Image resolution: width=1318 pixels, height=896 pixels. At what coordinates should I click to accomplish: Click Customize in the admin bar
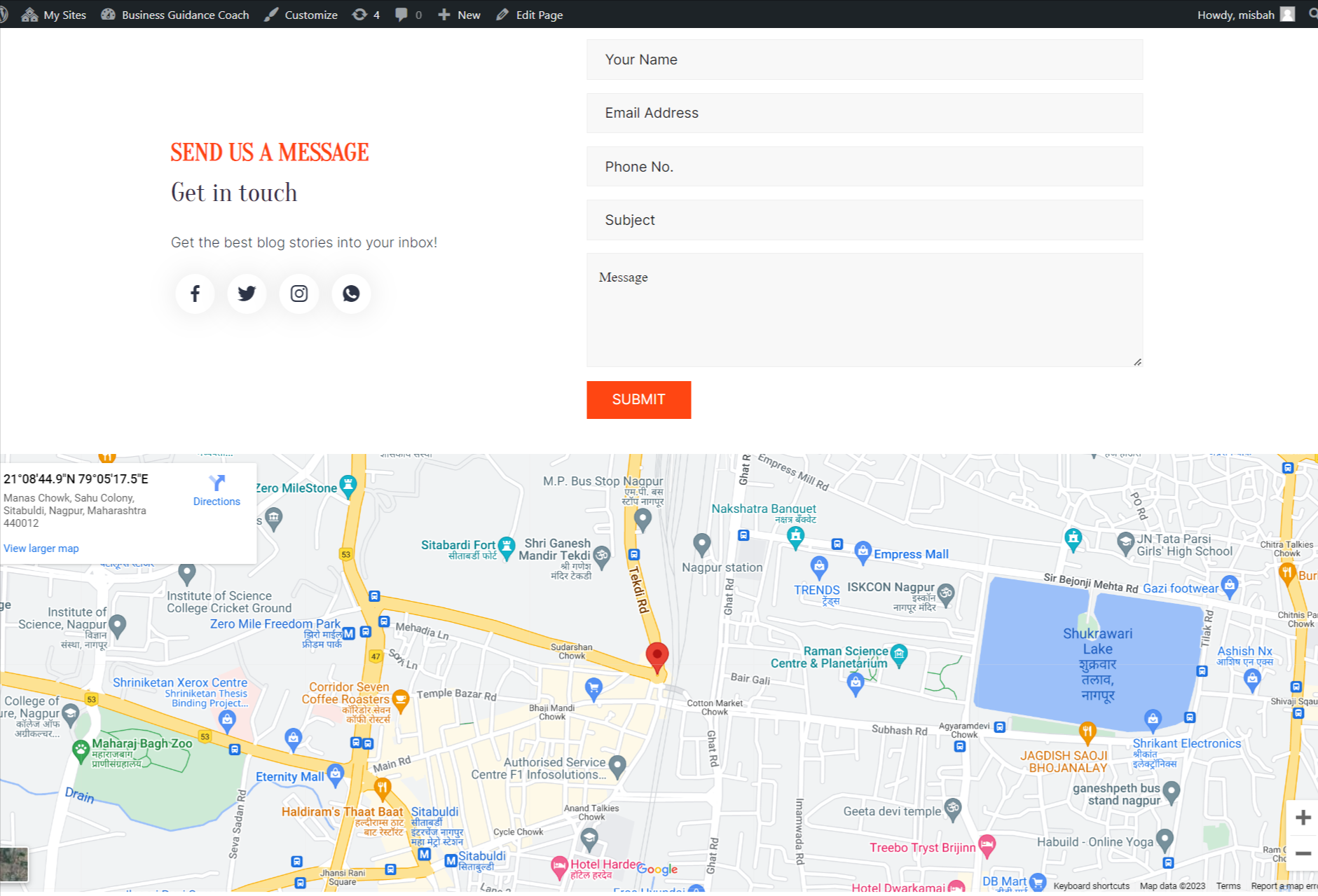pyautogui.click(x=301, y=15)
